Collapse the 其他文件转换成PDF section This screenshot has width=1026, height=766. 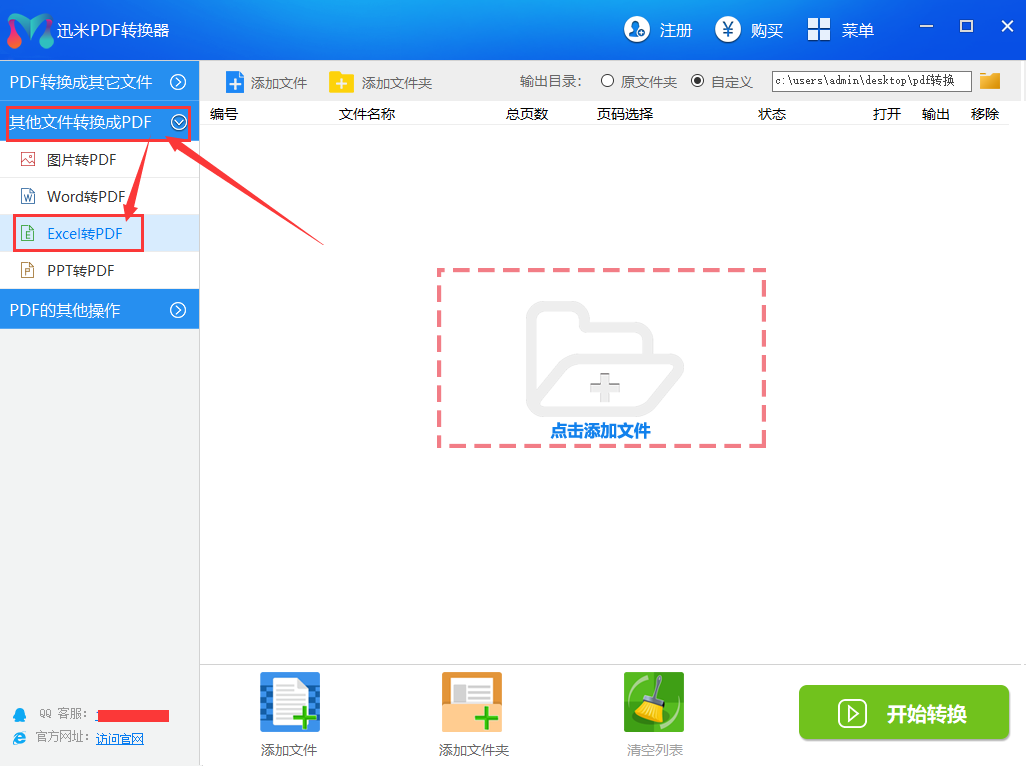pos(179,122)
